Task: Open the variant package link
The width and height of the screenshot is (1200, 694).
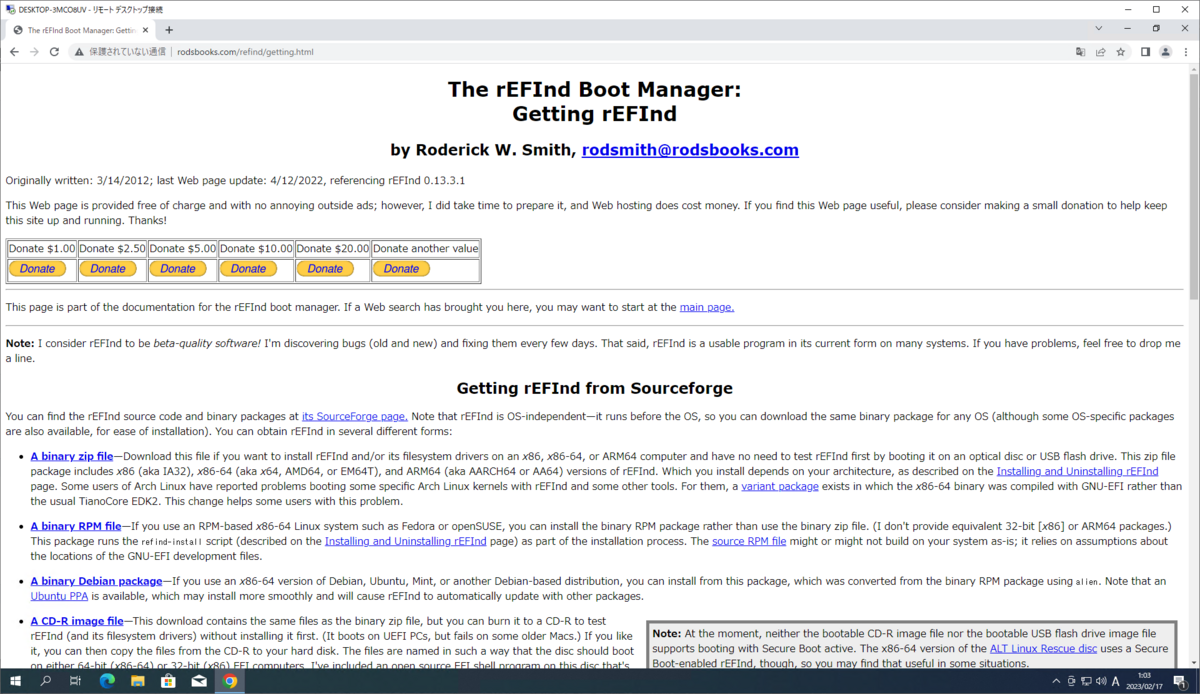Action: 779,486
